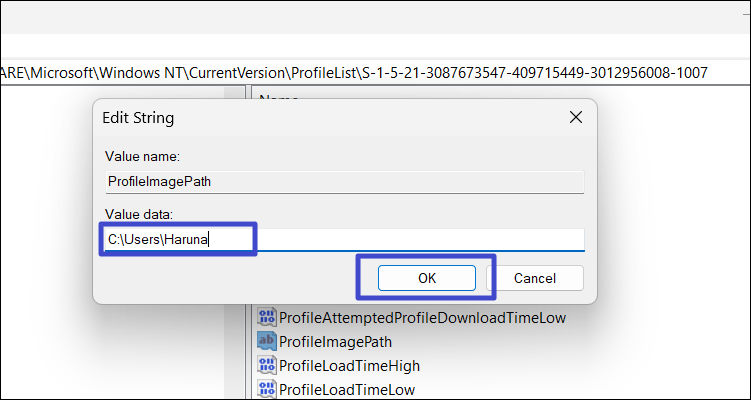Click the binary icon beside ProfileAttemptedProfileDownloadTimeLow
751x400 pixels.
click(x=267, y=318)
